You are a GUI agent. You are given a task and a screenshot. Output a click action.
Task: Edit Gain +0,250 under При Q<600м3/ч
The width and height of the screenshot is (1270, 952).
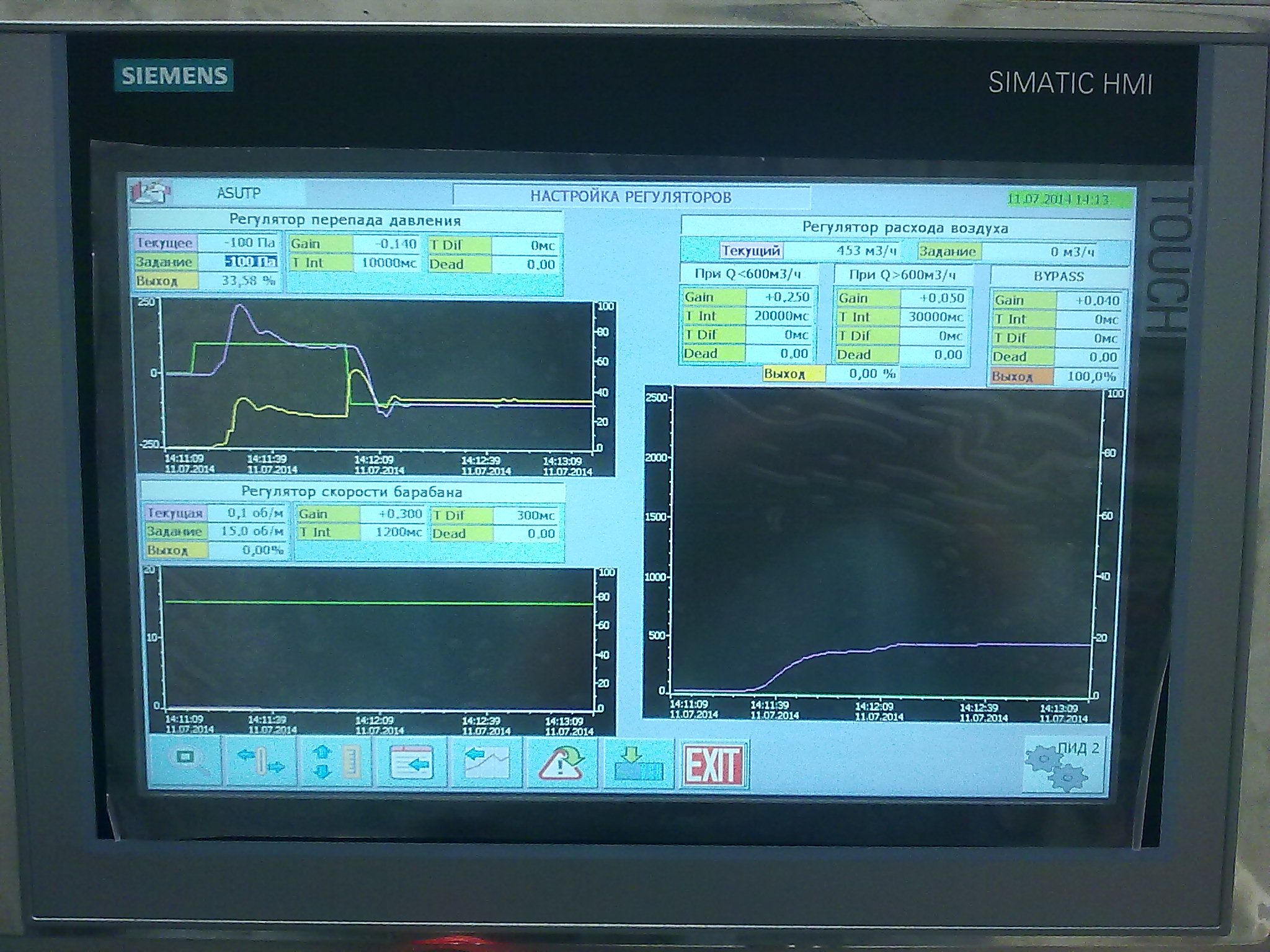click(x=780, y=297)
